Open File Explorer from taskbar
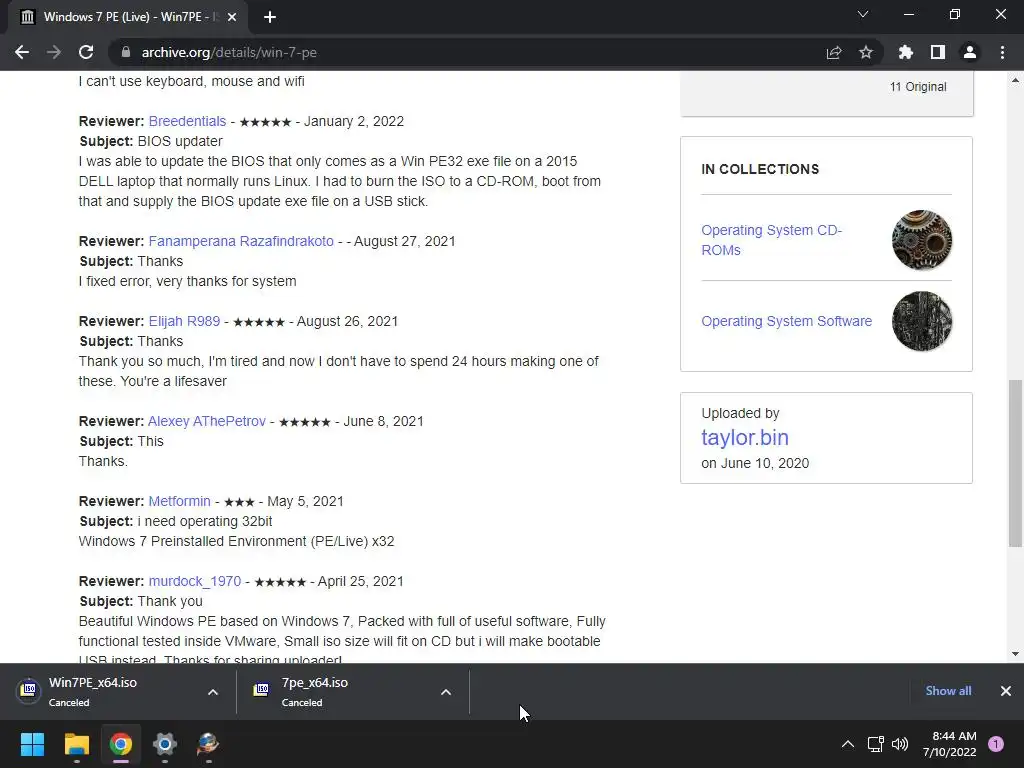The image size is (1024, 768). coord(76,744)
